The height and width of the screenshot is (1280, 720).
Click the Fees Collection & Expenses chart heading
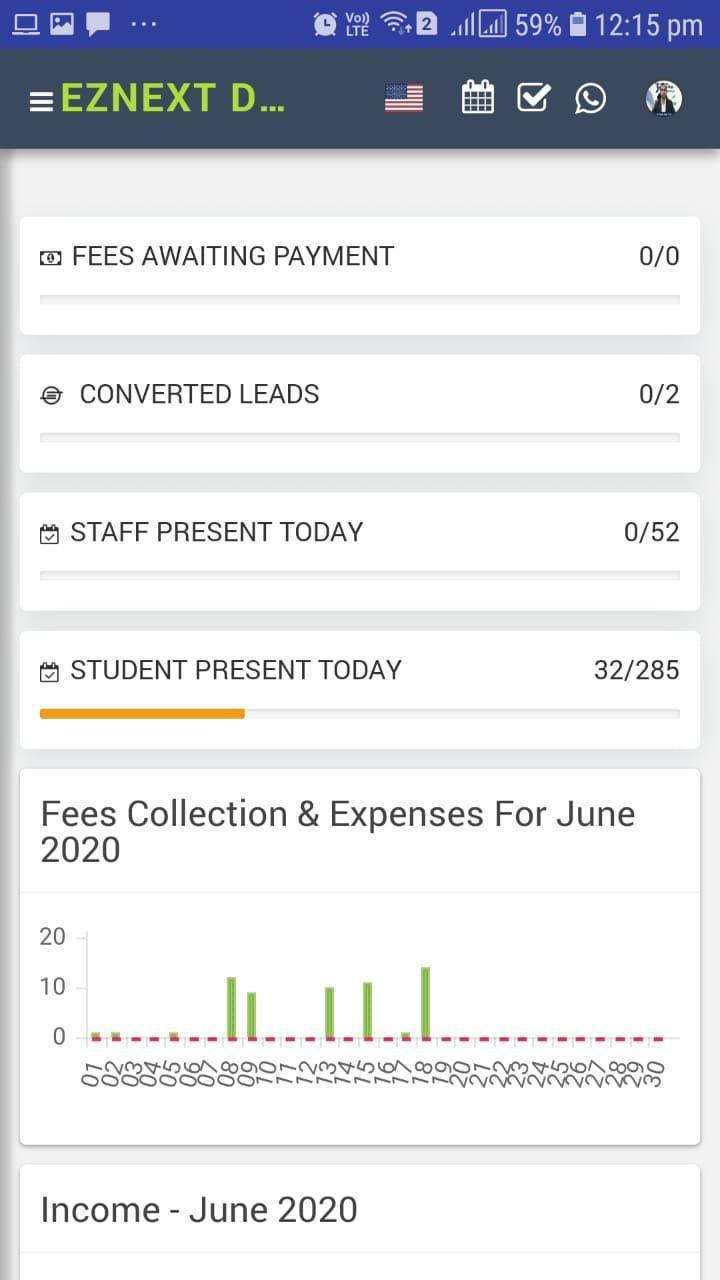tap(338, 831)
